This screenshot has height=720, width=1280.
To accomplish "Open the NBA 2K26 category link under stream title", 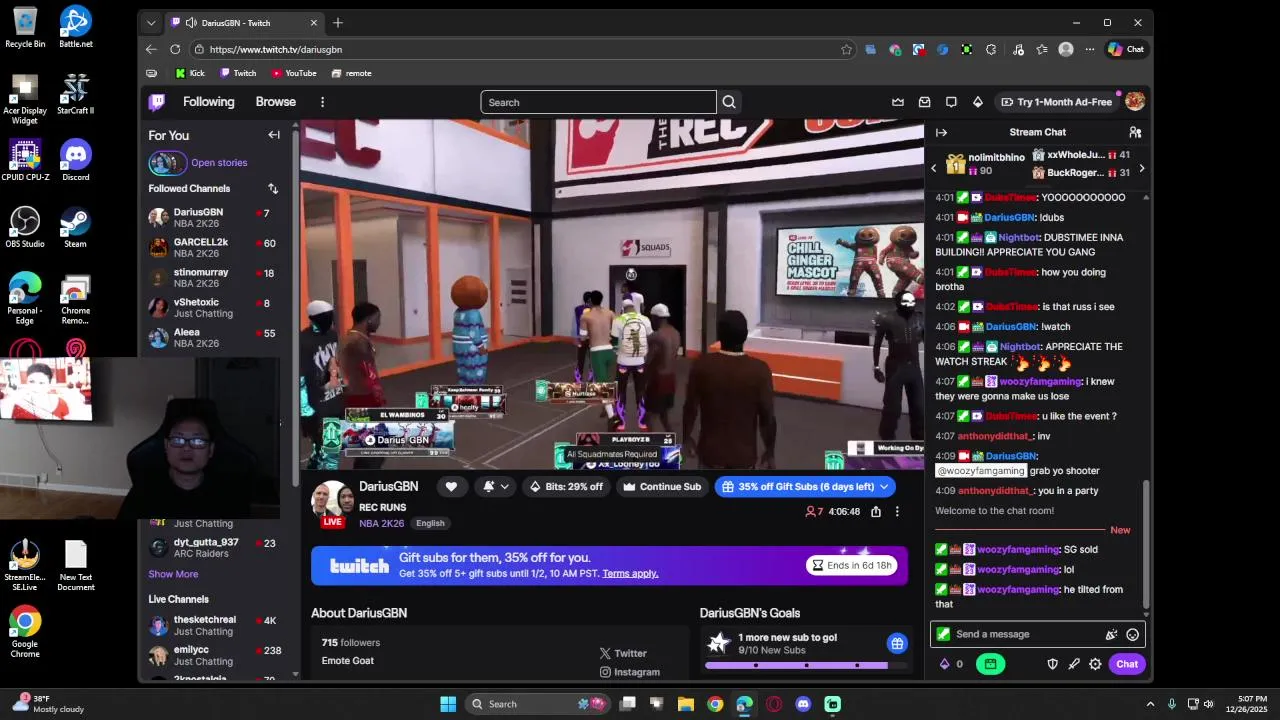I will [x=382, y=523].
